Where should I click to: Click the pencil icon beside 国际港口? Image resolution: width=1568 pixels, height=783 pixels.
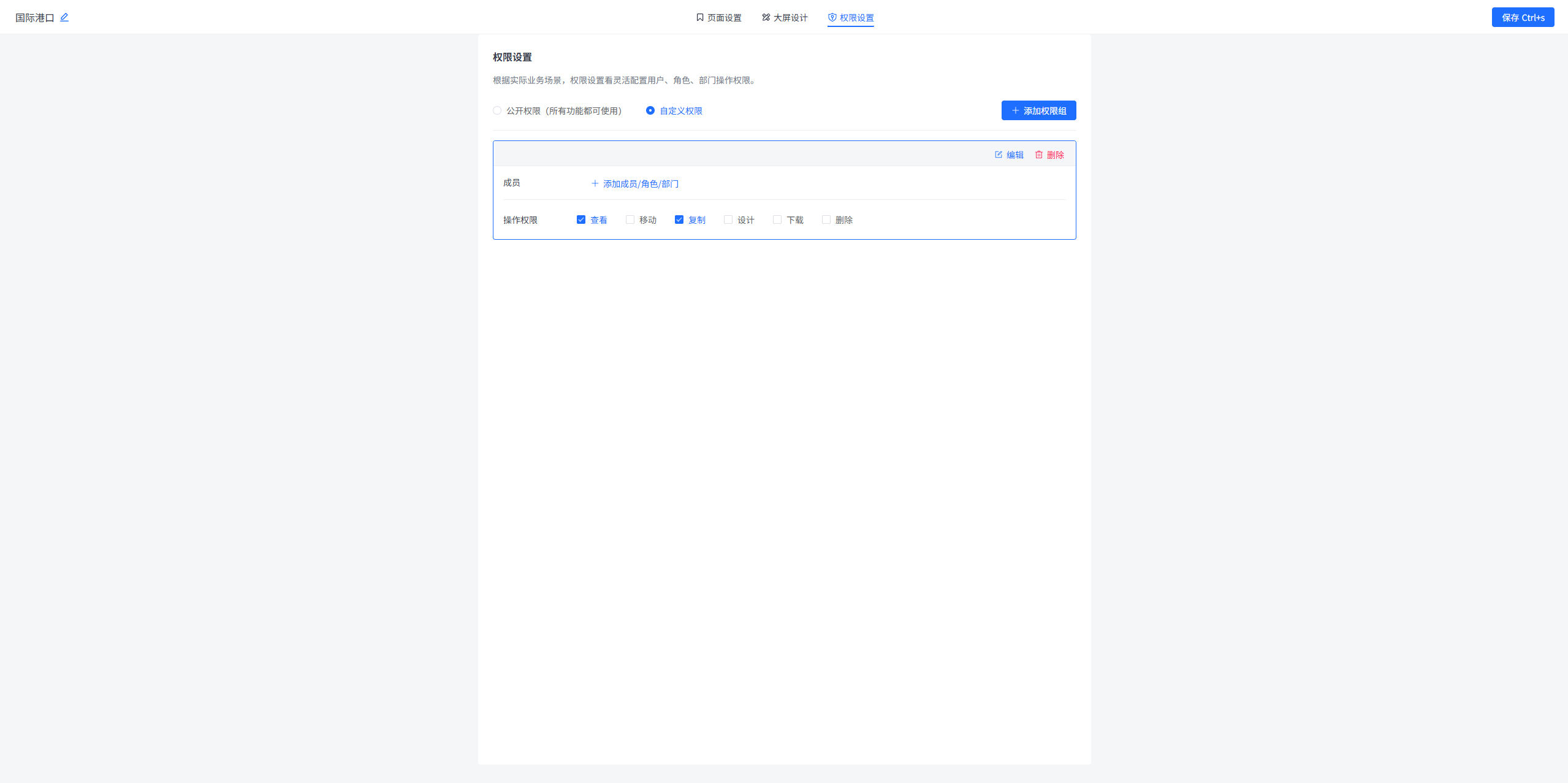pos(64,17)
